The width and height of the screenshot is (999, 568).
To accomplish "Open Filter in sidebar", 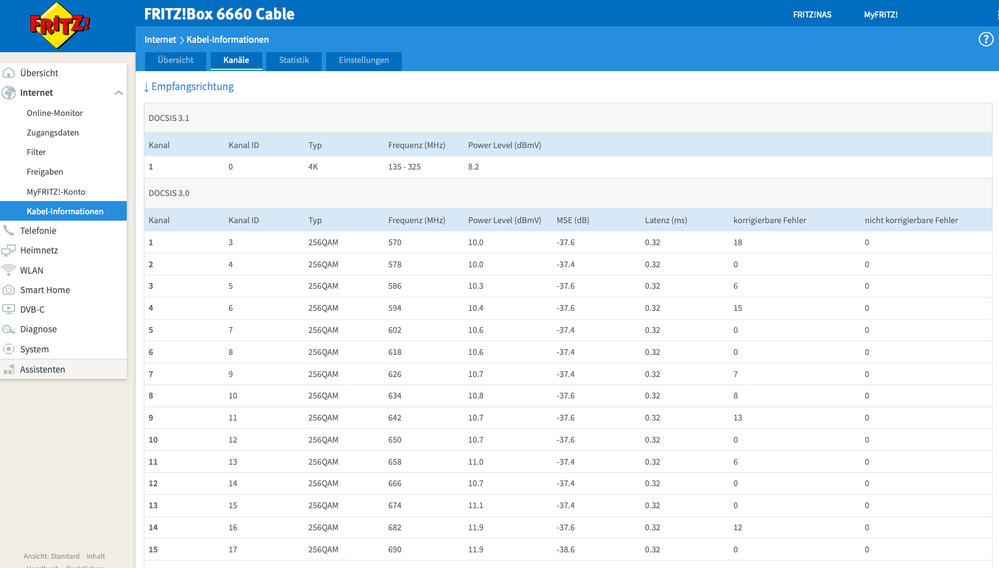I will (x=36, y=152).
